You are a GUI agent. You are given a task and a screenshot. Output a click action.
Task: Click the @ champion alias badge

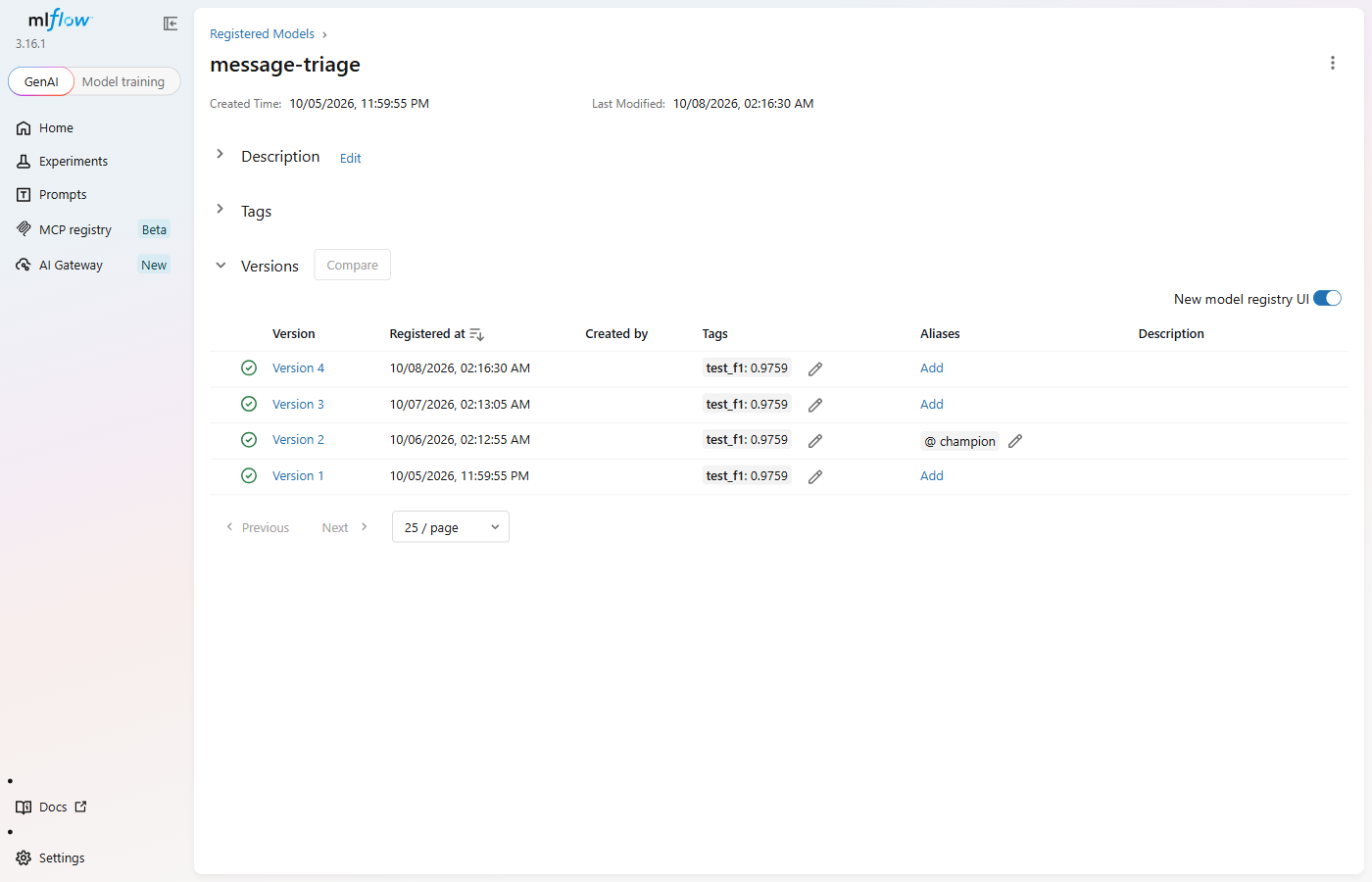(959, 441)
